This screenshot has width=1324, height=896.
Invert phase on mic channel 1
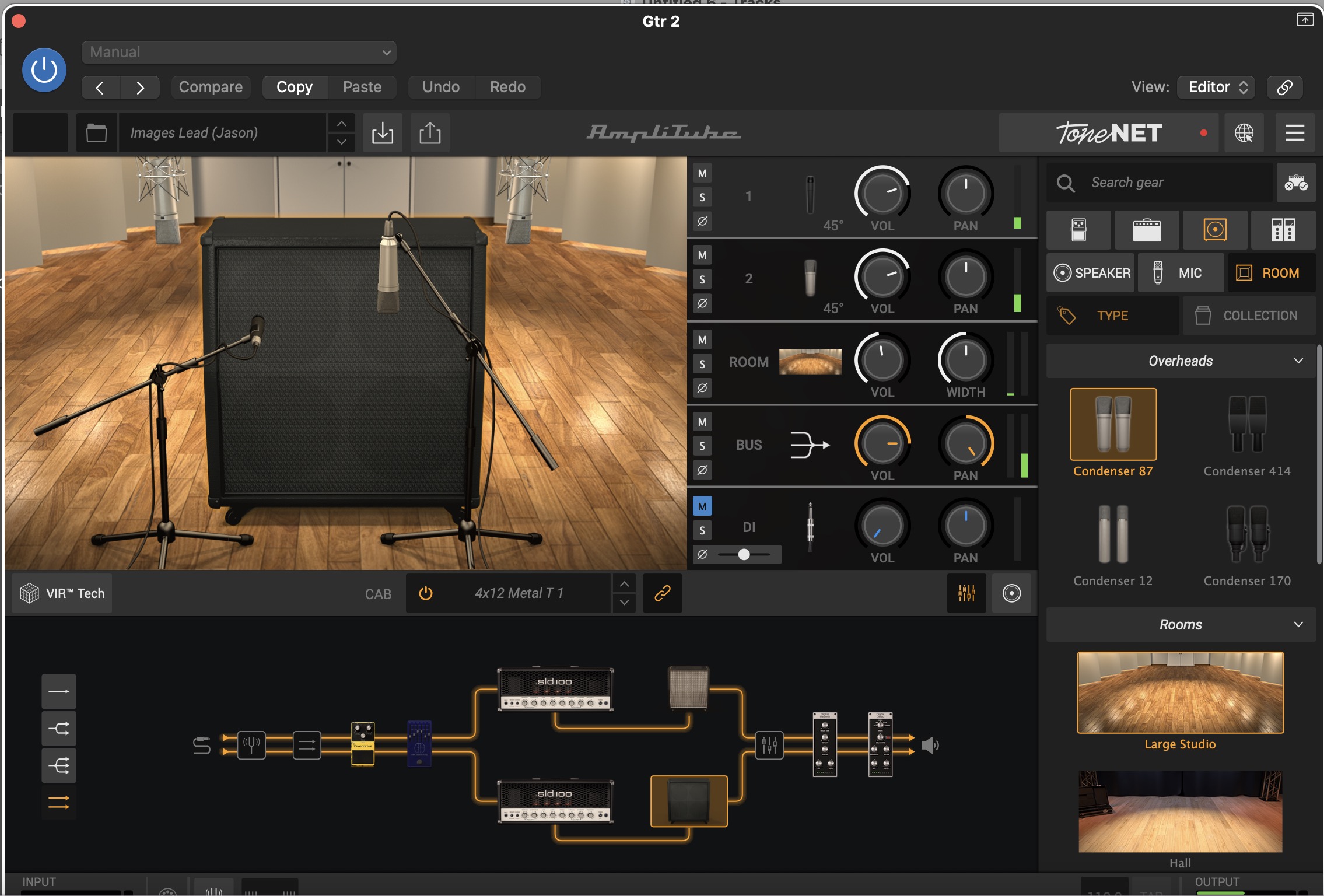tap(702, 221)
